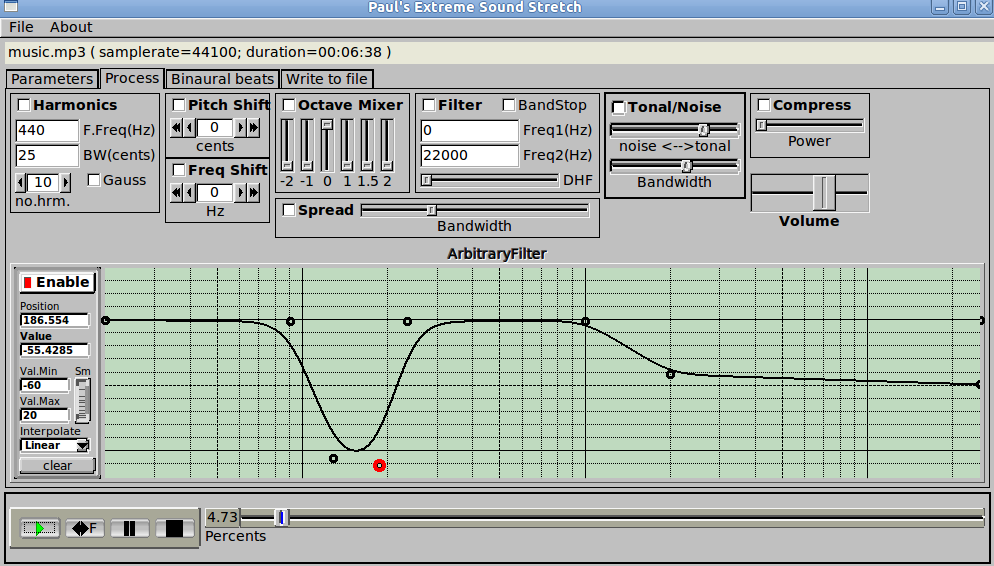This screenshot has width=994, height=566.
Task: Switch to the Binaural beats tab
Action: [222, 78]
